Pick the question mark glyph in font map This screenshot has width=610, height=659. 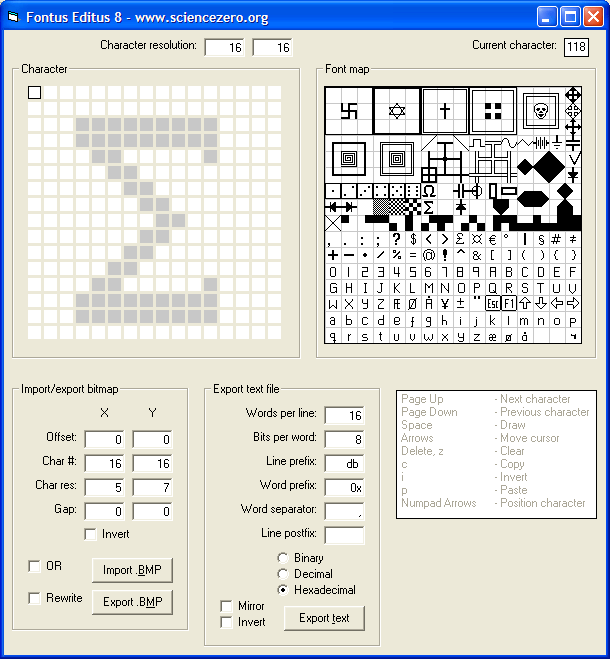click(x=396, y=239)
